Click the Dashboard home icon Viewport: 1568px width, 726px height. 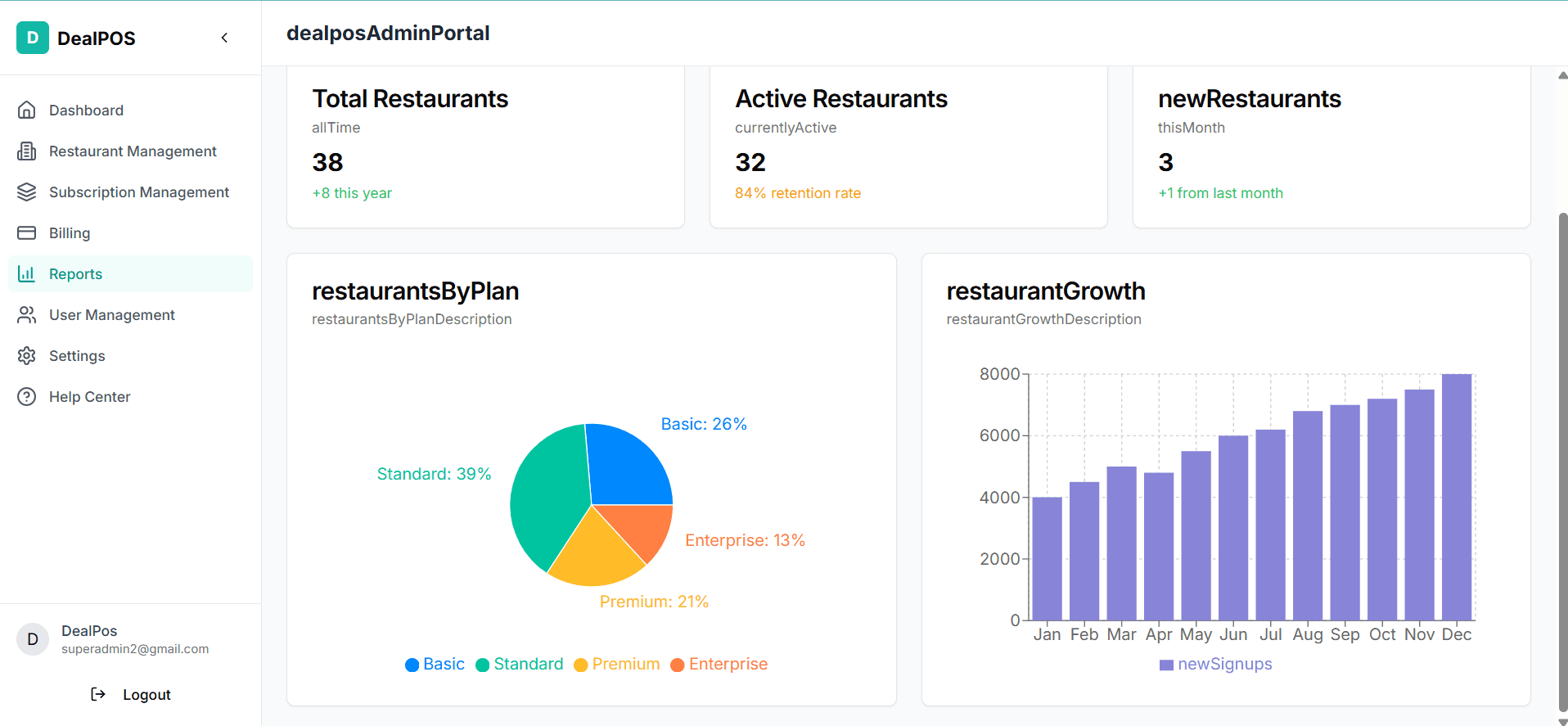tap(27, 110)
